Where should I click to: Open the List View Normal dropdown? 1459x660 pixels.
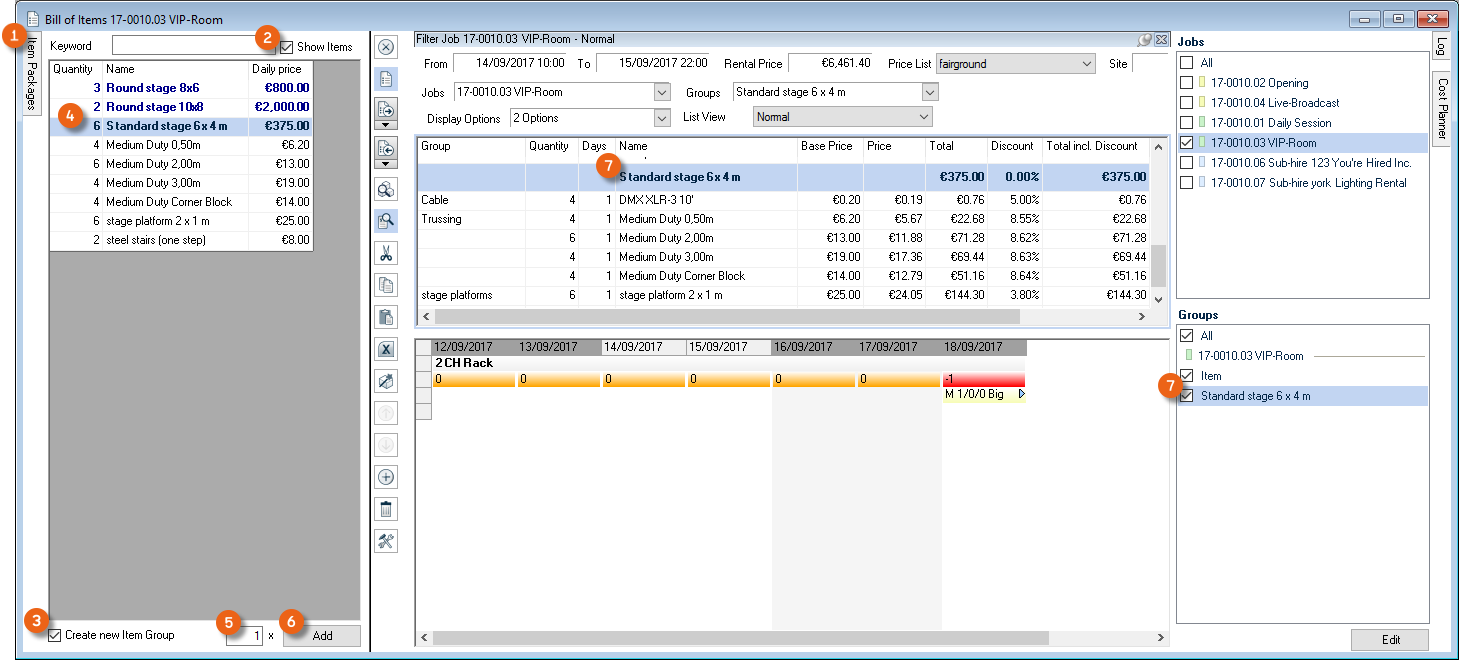pos(923,117)
